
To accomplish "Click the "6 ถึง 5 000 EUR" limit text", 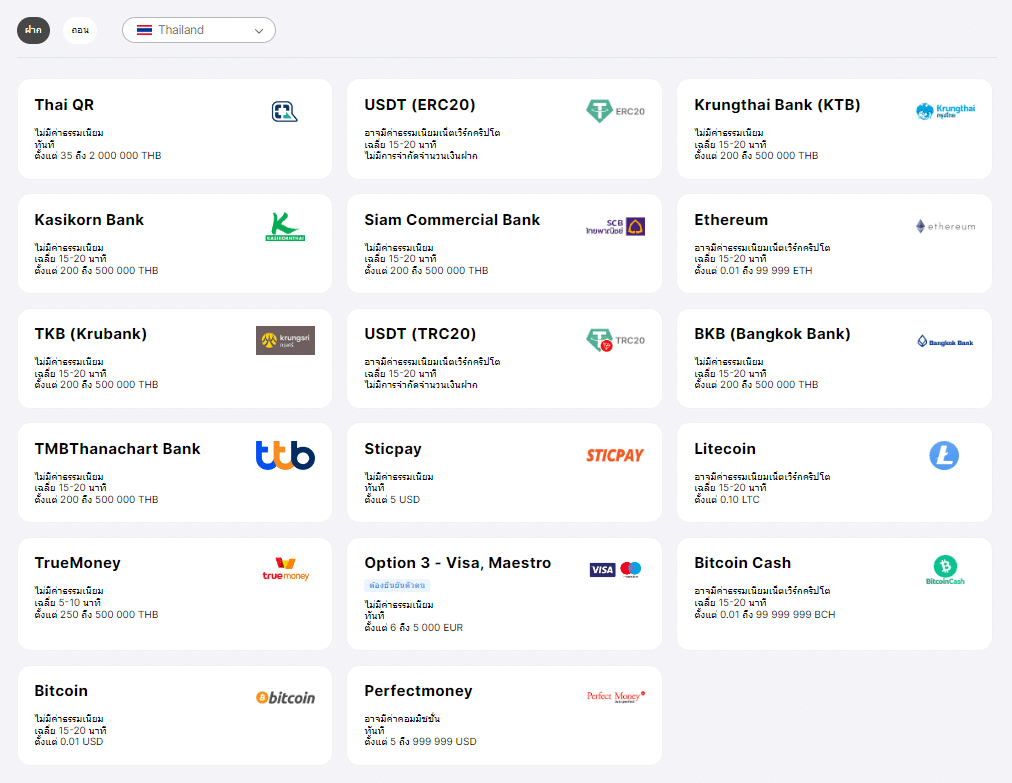I will click(x=427, y=627).
